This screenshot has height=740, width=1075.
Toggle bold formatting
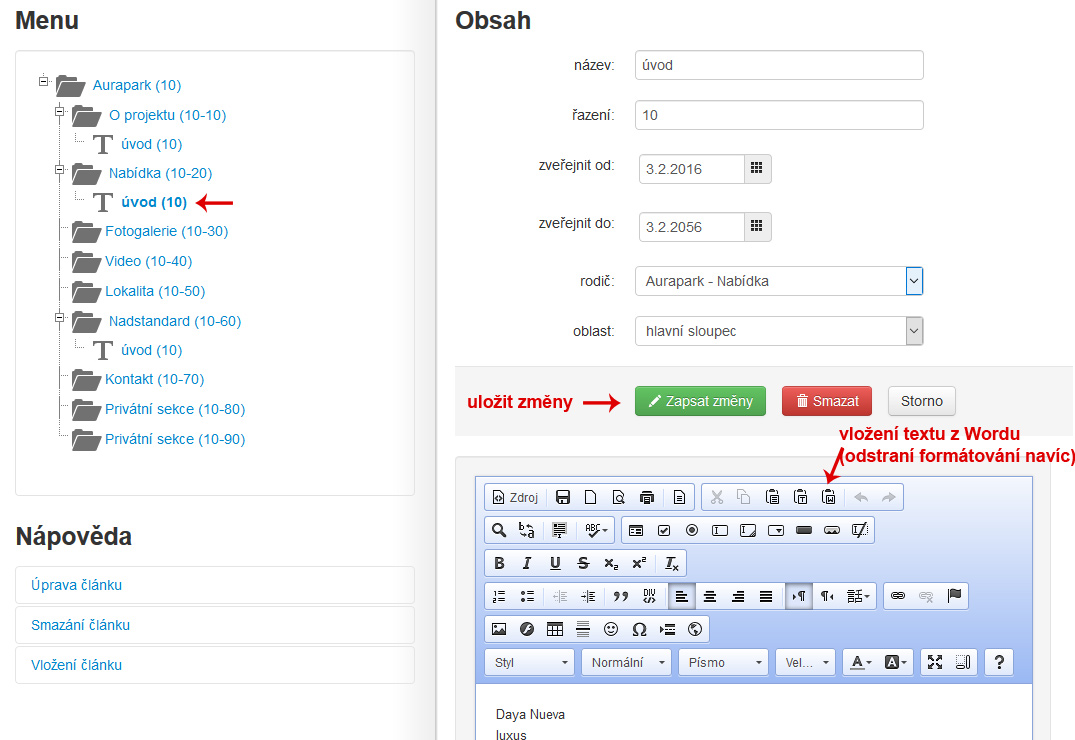(x=499, y=563)
